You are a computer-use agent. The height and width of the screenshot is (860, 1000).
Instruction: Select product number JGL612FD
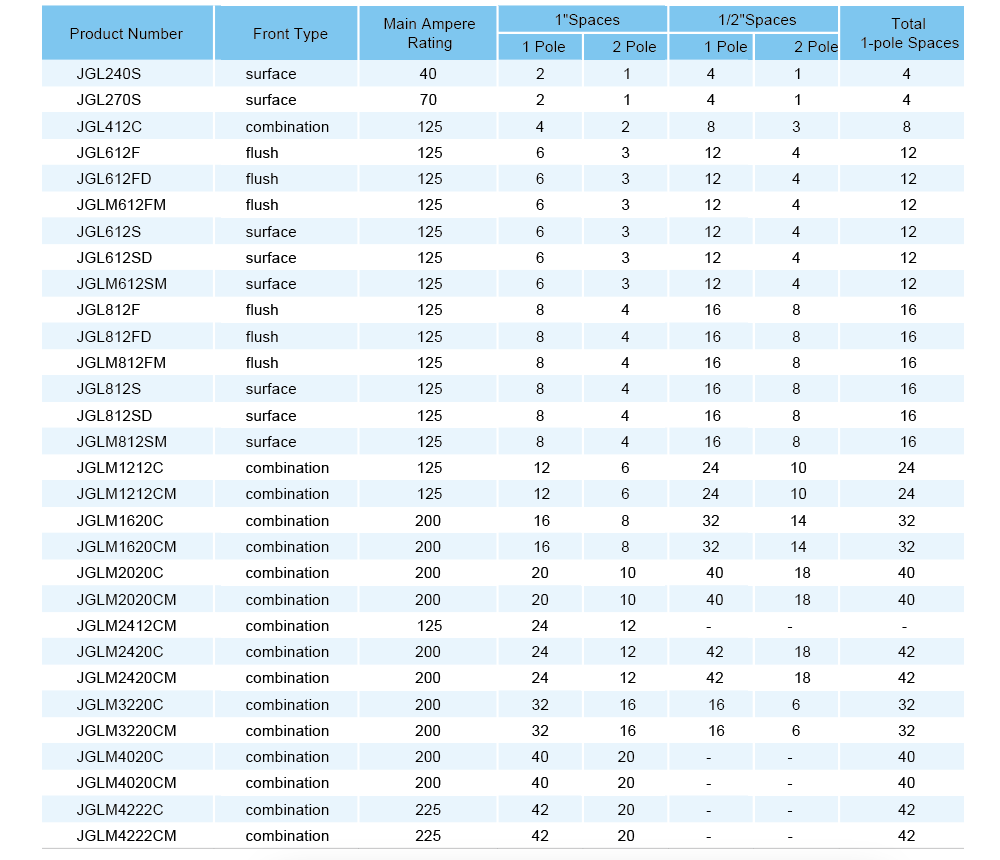[x=114, y=179]
